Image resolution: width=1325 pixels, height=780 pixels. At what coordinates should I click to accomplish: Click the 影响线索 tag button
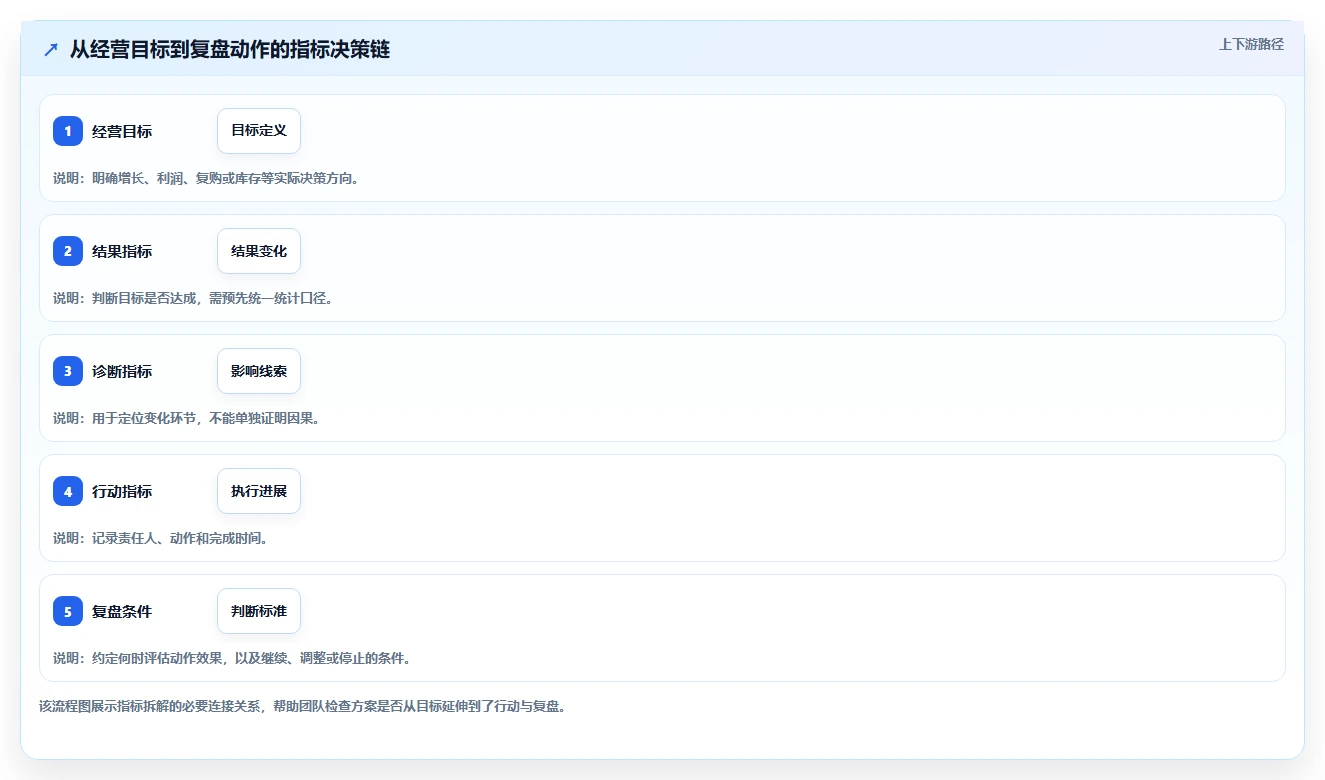click(259, 371)
